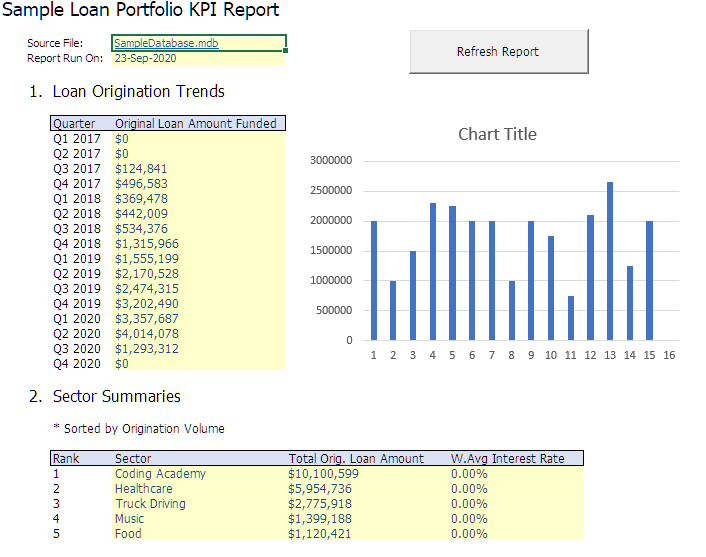This screenshot has height=557, width=706.
Task: Select the Chart Title text
Action: (497, 134)
